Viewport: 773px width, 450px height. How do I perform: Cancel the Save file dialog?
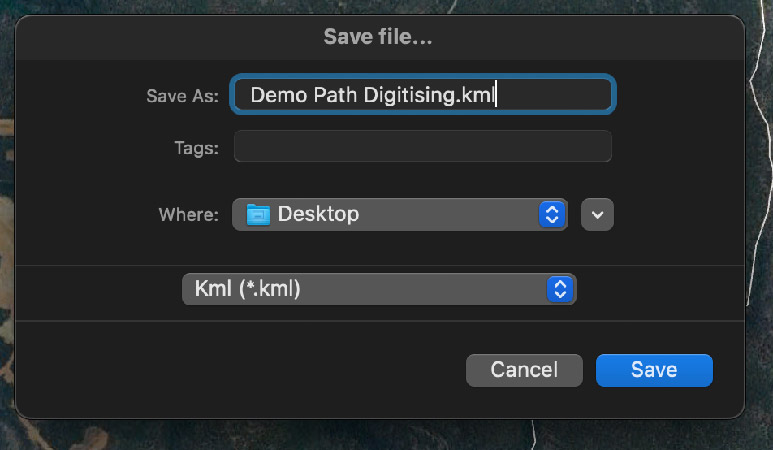click(524, 370)
